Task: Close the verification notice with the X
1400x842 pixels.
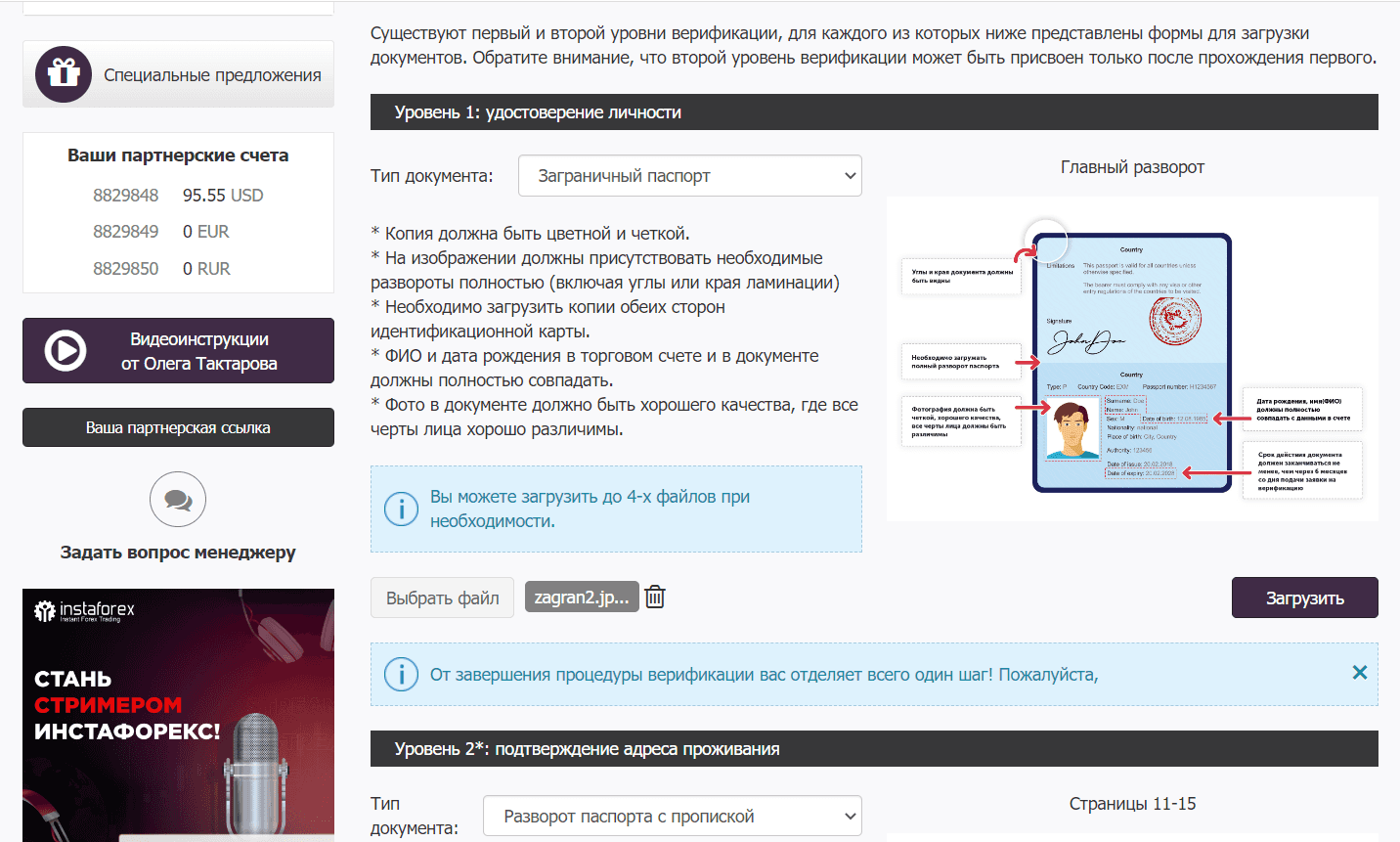Action: tap(1359, 673)
